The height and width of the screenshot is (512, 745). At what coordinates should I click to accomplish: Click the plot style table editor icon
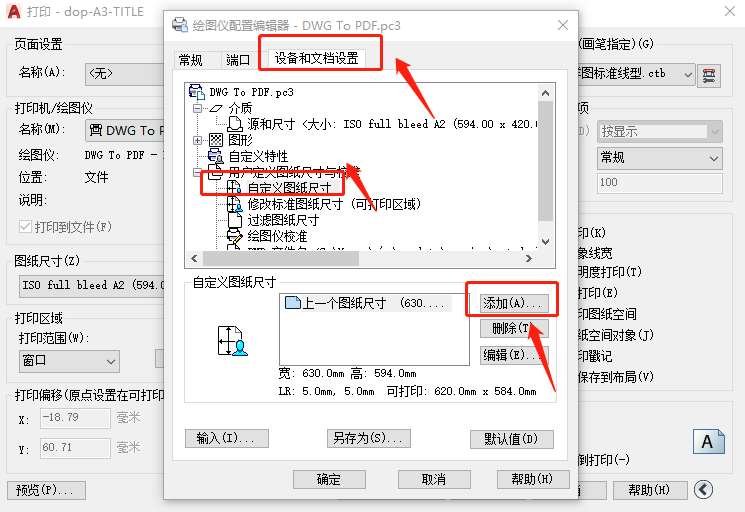coord(709,75)
